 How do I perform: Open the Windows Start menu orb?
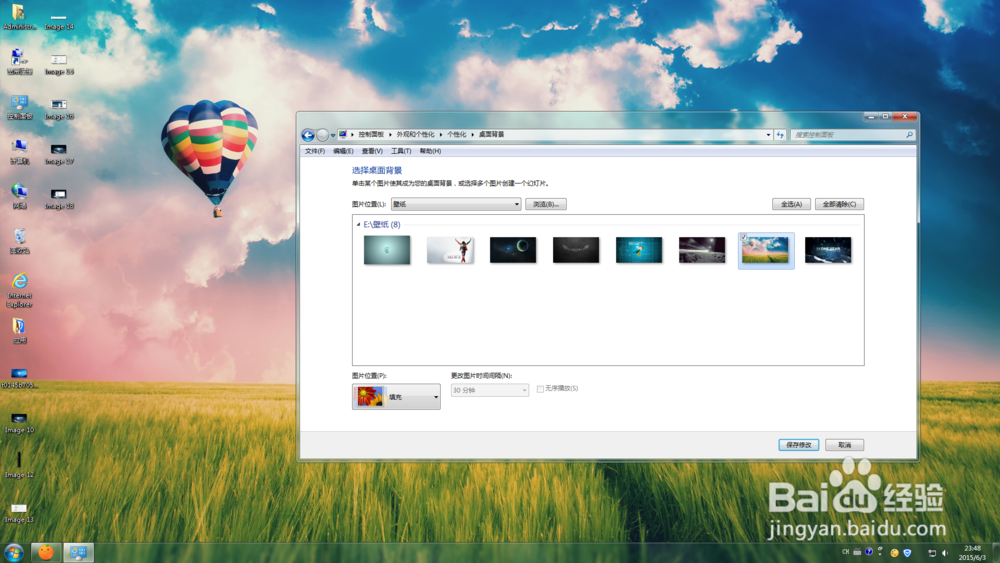(14, 552)
